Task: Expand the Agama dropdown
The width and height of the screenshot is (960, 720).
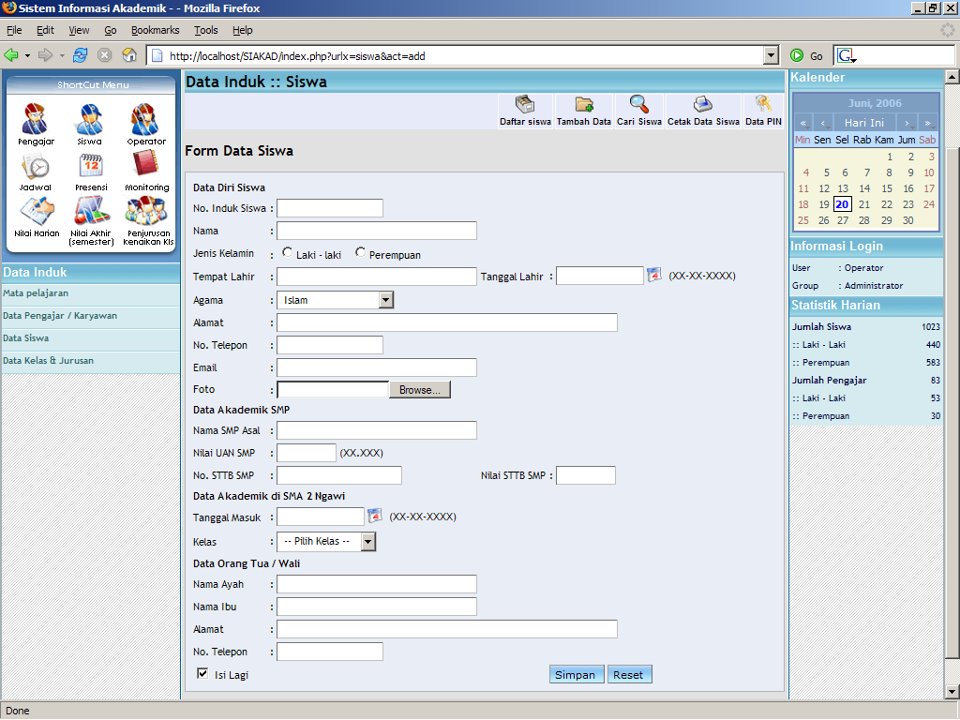Action: click(386, 300)
